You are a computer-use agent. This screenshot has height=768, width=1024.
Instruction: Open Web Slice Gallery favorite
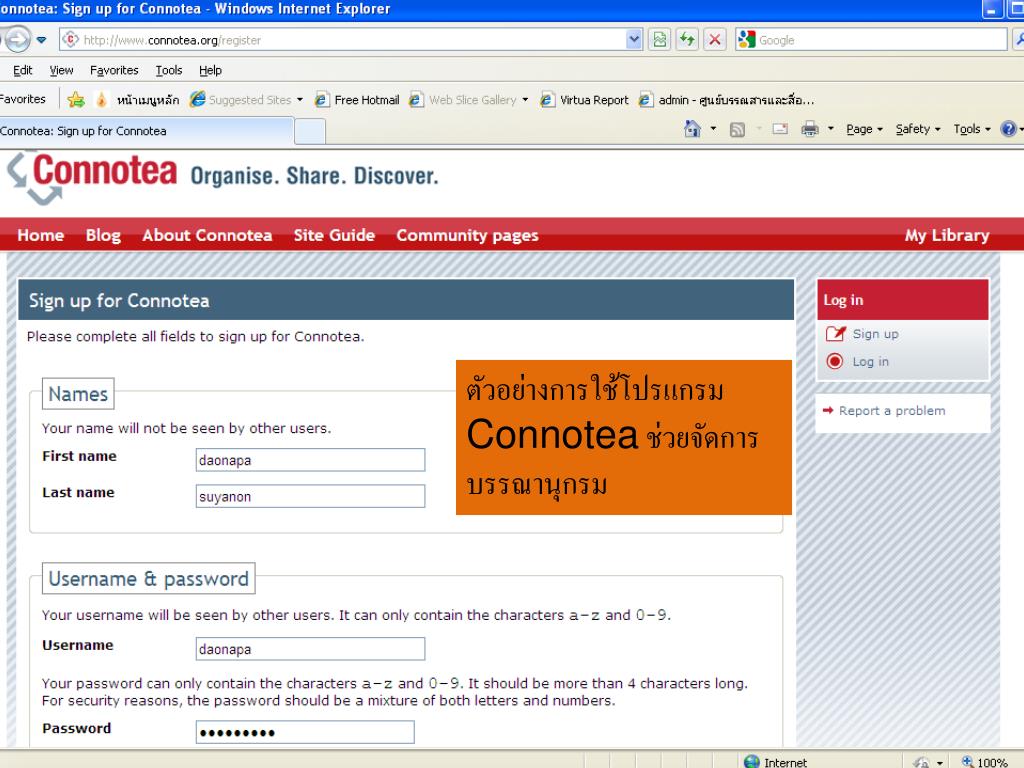pos(463,100)
